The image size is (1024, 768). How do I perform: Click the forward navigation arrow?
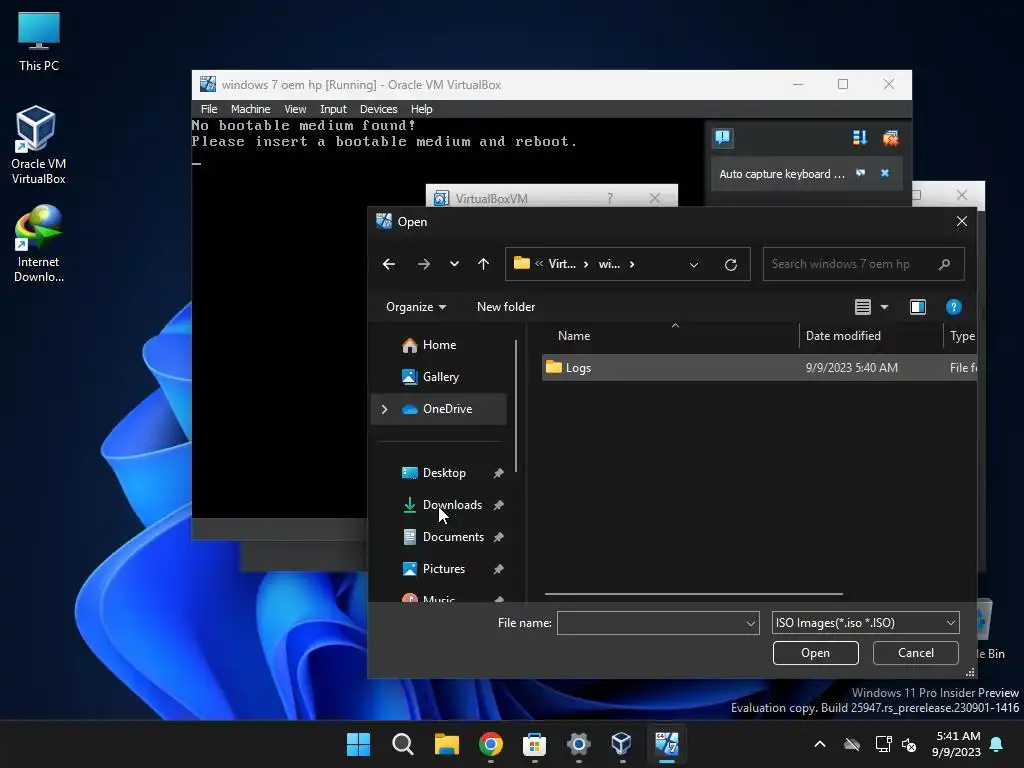click(424, 264)
